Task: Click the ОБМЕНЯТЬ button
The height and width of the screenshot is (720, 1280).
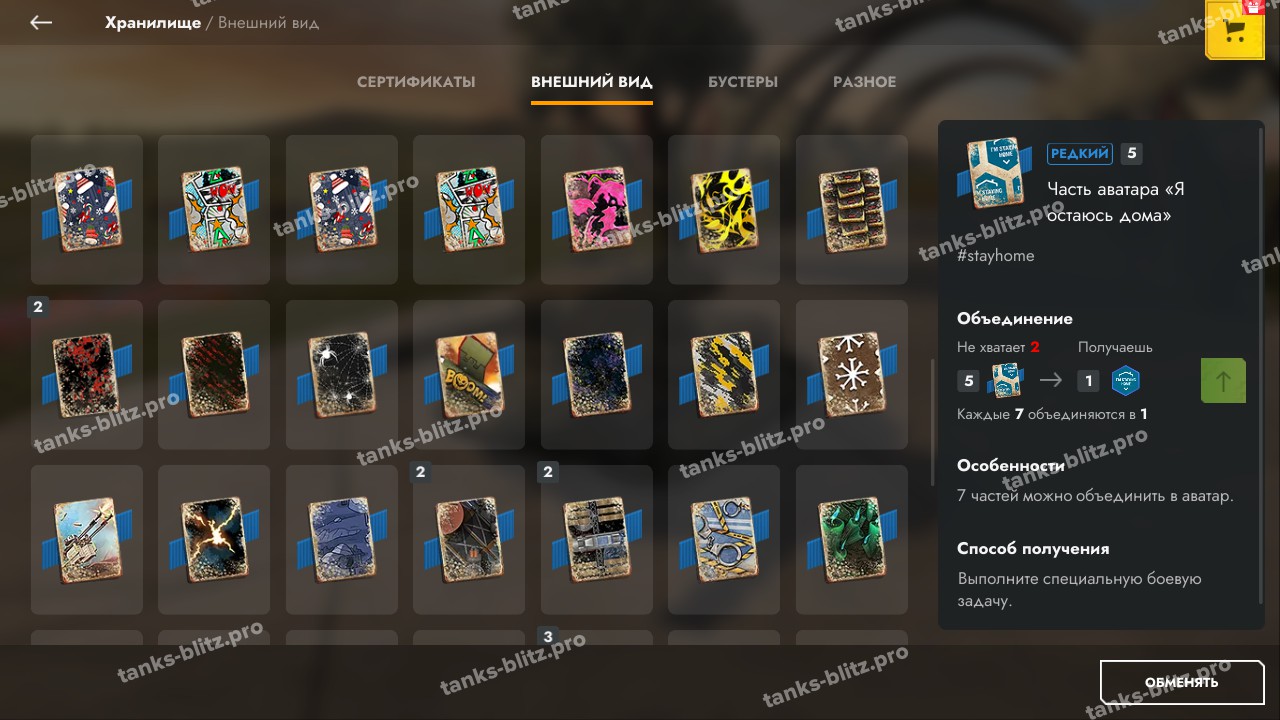Action: 1182,682
